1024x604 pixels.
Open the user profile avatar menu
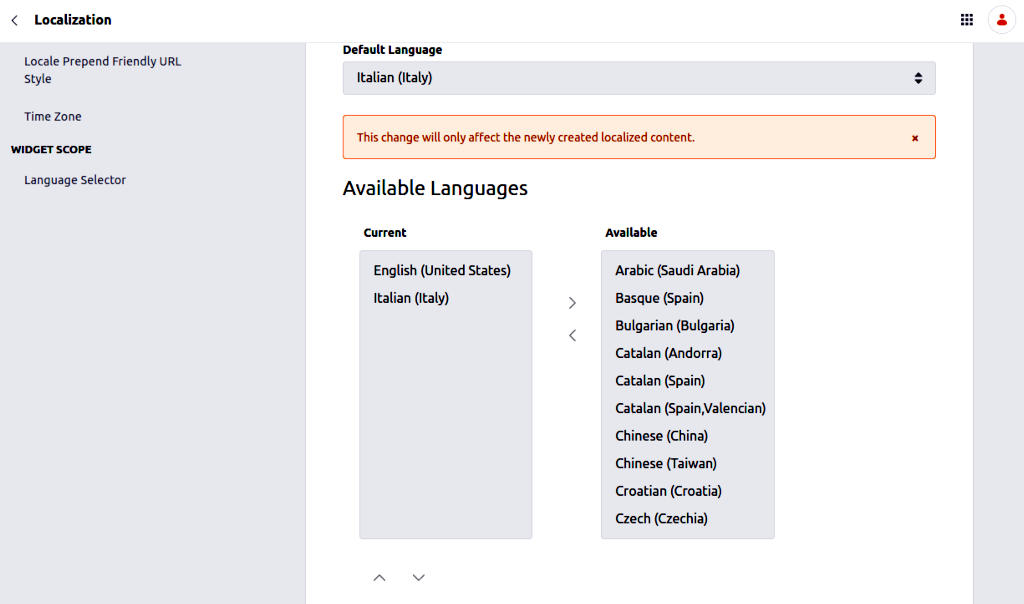click(1001, 20)
